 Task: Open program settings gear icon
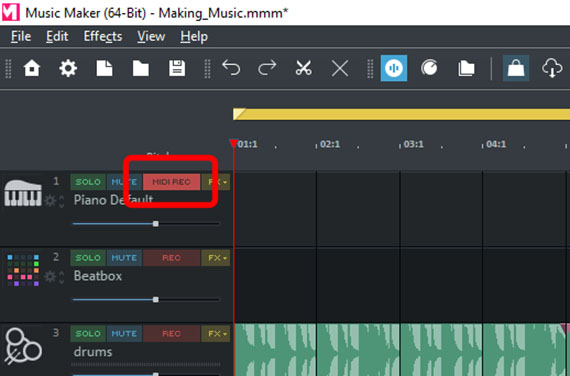(68, 68)
